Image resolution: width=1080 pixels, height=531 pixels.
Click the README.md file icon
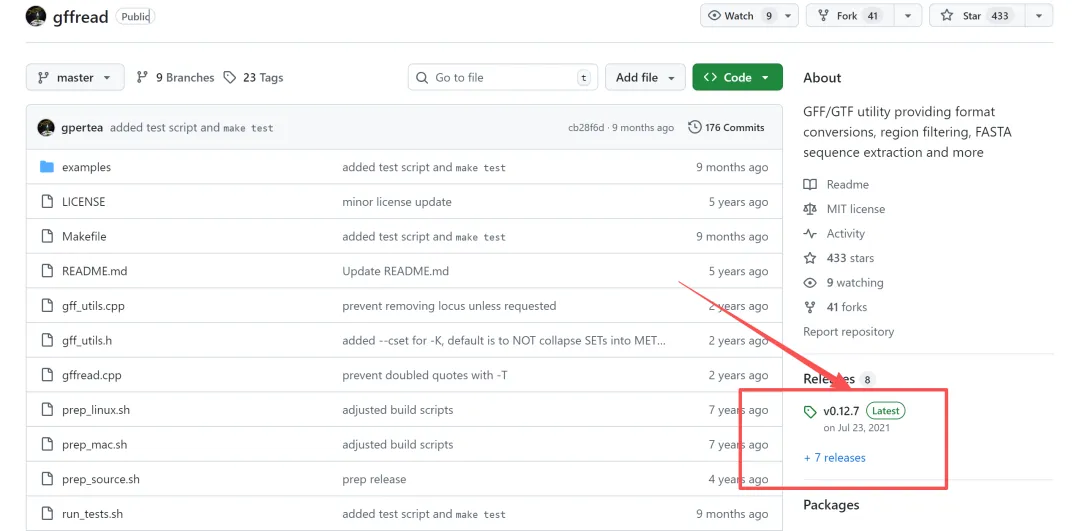[47, 271]
